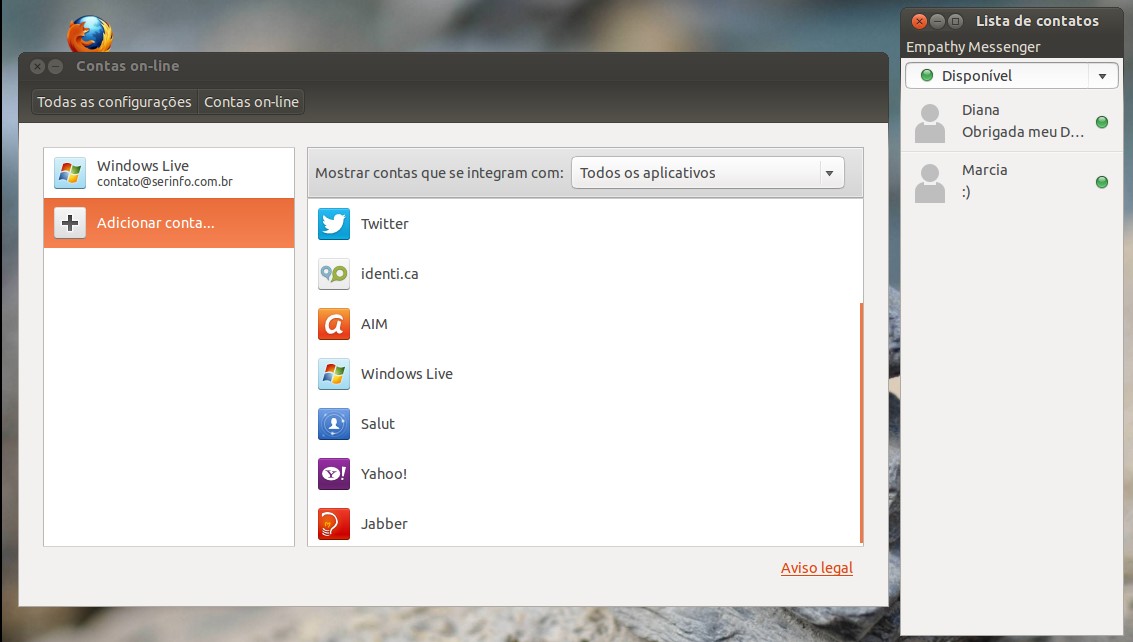Click the Contas on-line breadcrumb button

click(x=251, y=102)
